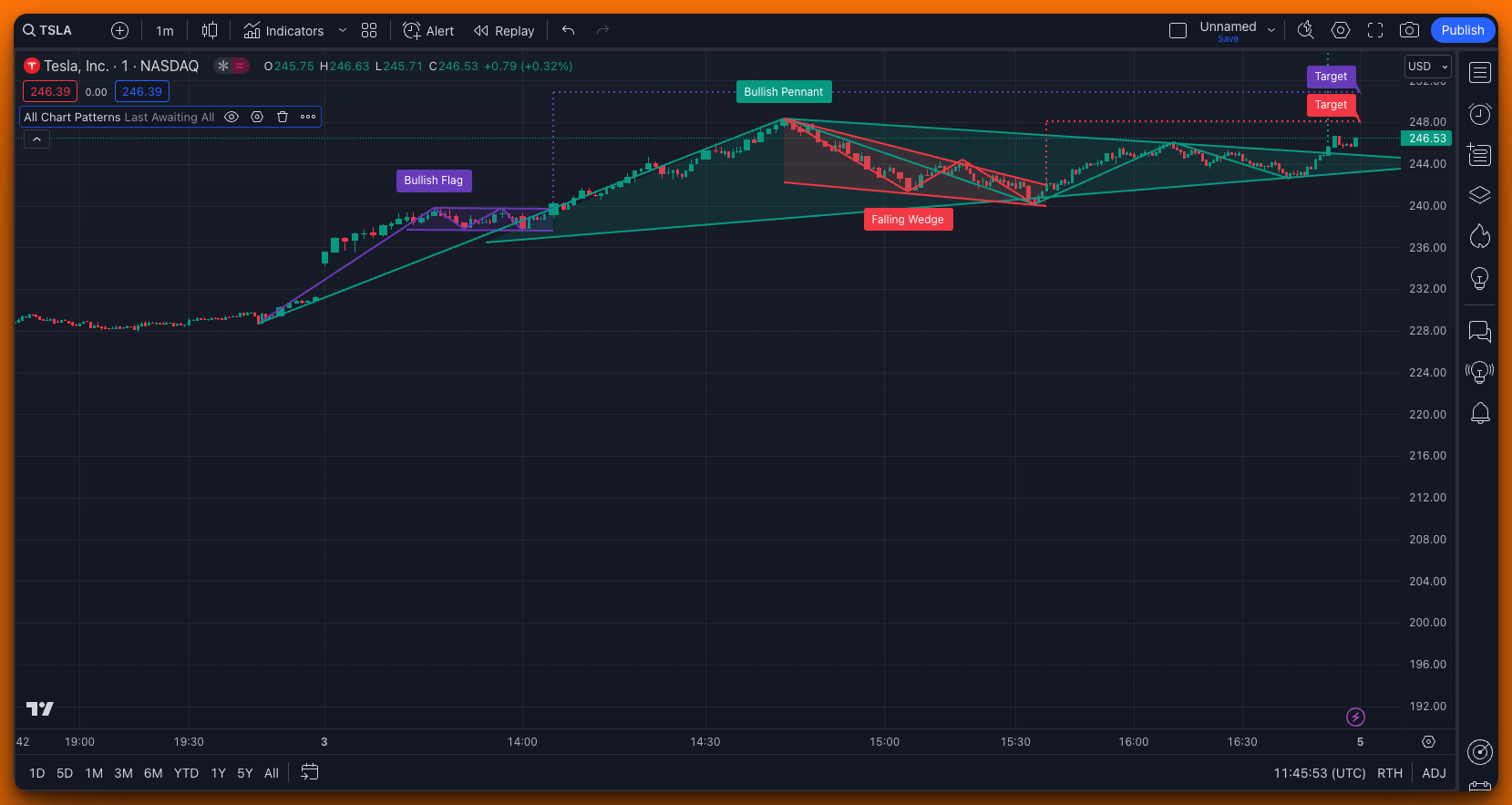Image resolution: width=1512 pixels, height=805 pixels.
Task: Click the blue 246.39 buy price box
Action: pos(142,91)
